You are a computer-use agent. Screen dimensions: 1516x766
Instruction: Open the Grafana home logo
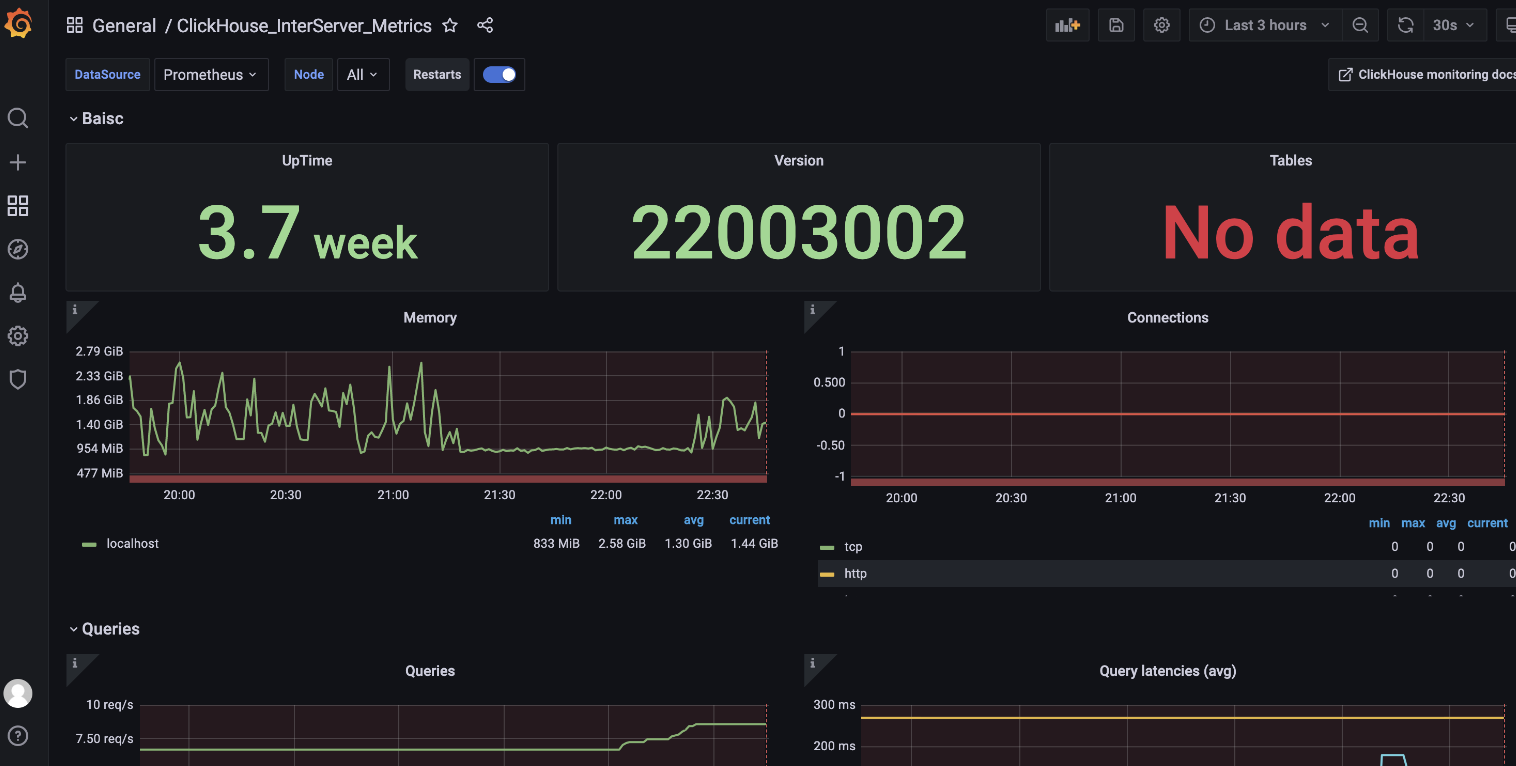coord(18,24)
